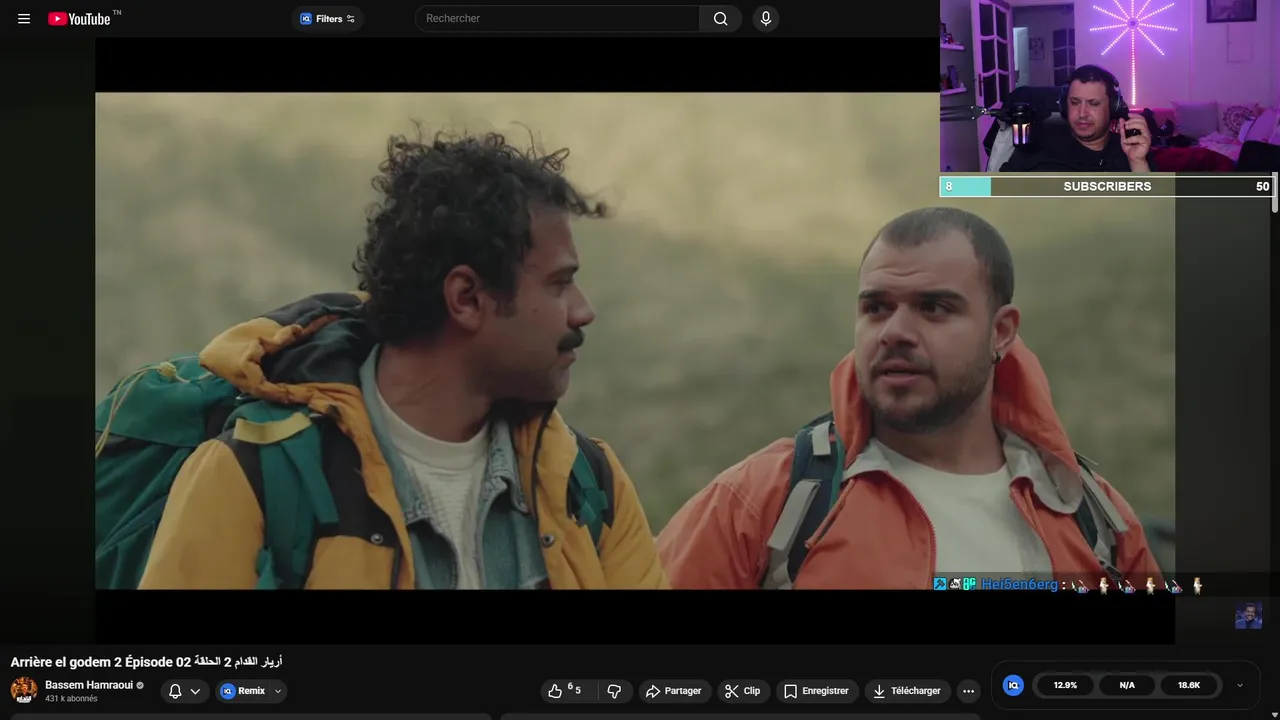1280x720 pixels.
Task: Click the N/A vidIQ stat pill
Action: (x=1127, y=685)
